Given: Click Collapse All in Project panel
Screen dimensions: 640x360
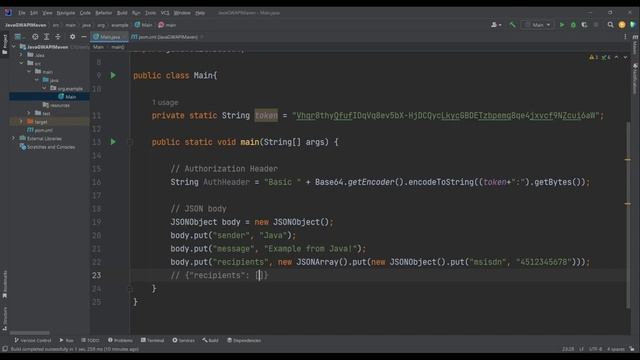Looking at the screenshot, I should click(58, 37).
